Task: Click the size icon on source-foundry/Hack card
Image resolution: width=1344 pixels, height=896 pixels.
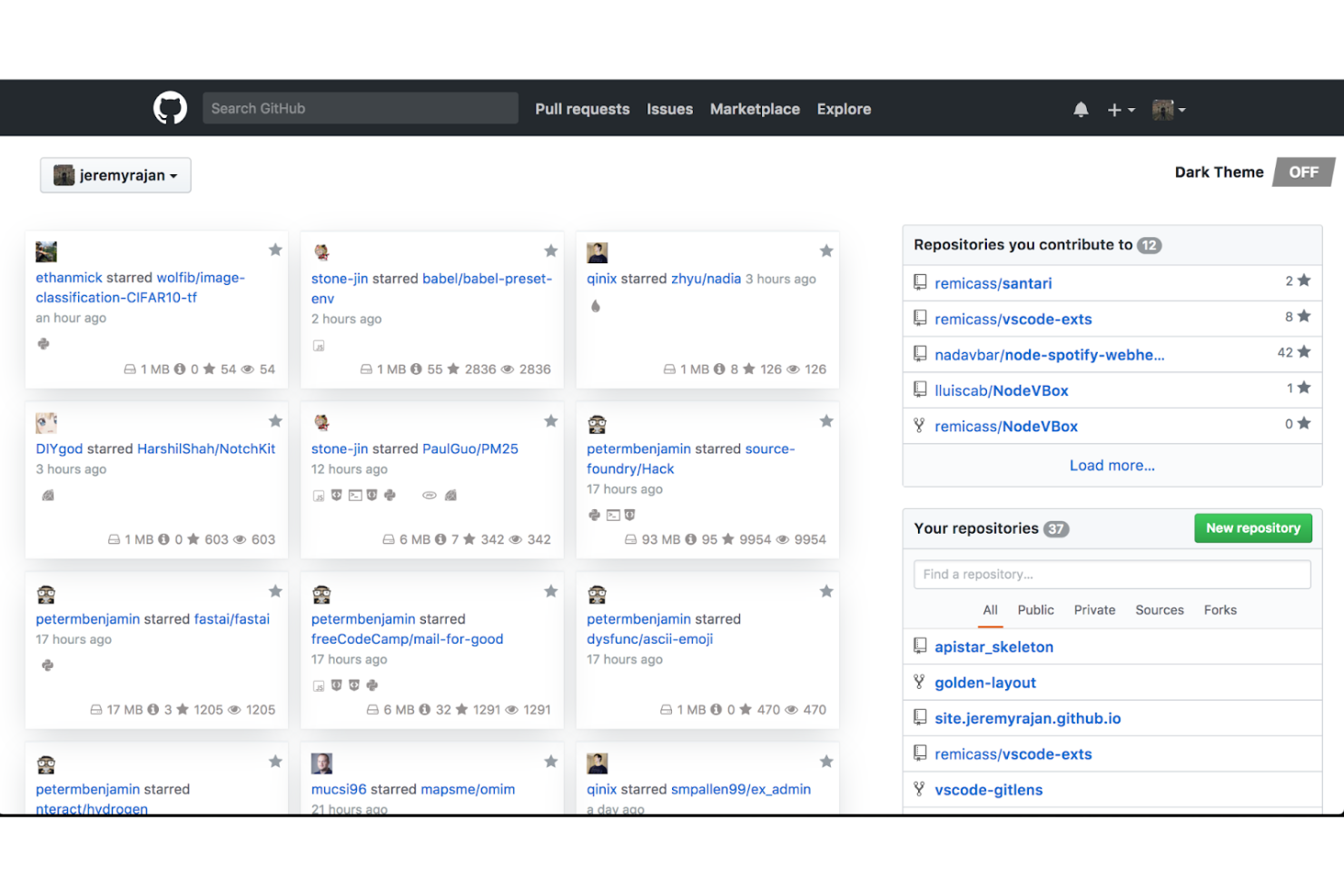Action: (630, 539)
